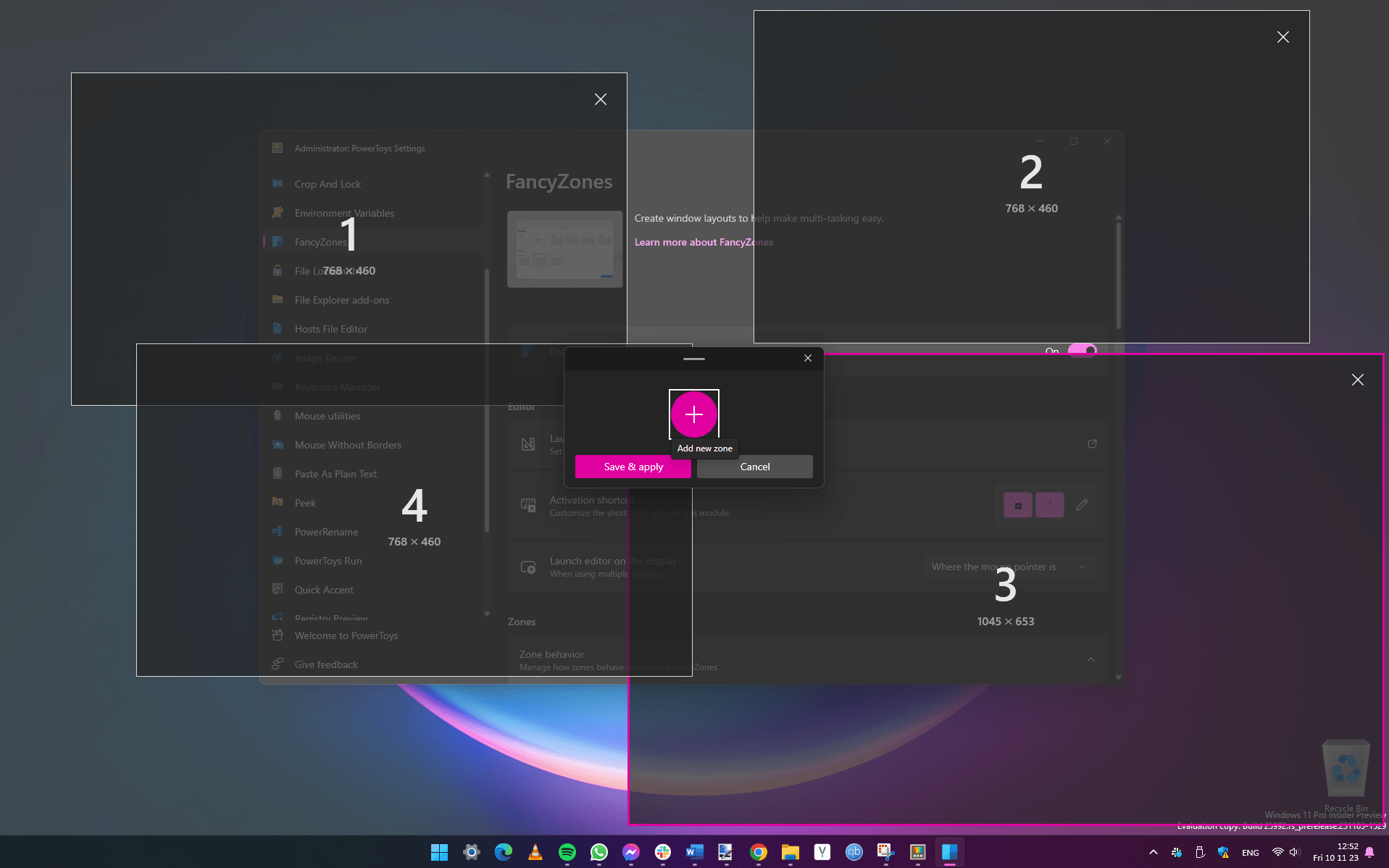Turn off the Enable FancyZones toggle
1389x868 pixels.
pyautogui.click(x=1081, y=351)
